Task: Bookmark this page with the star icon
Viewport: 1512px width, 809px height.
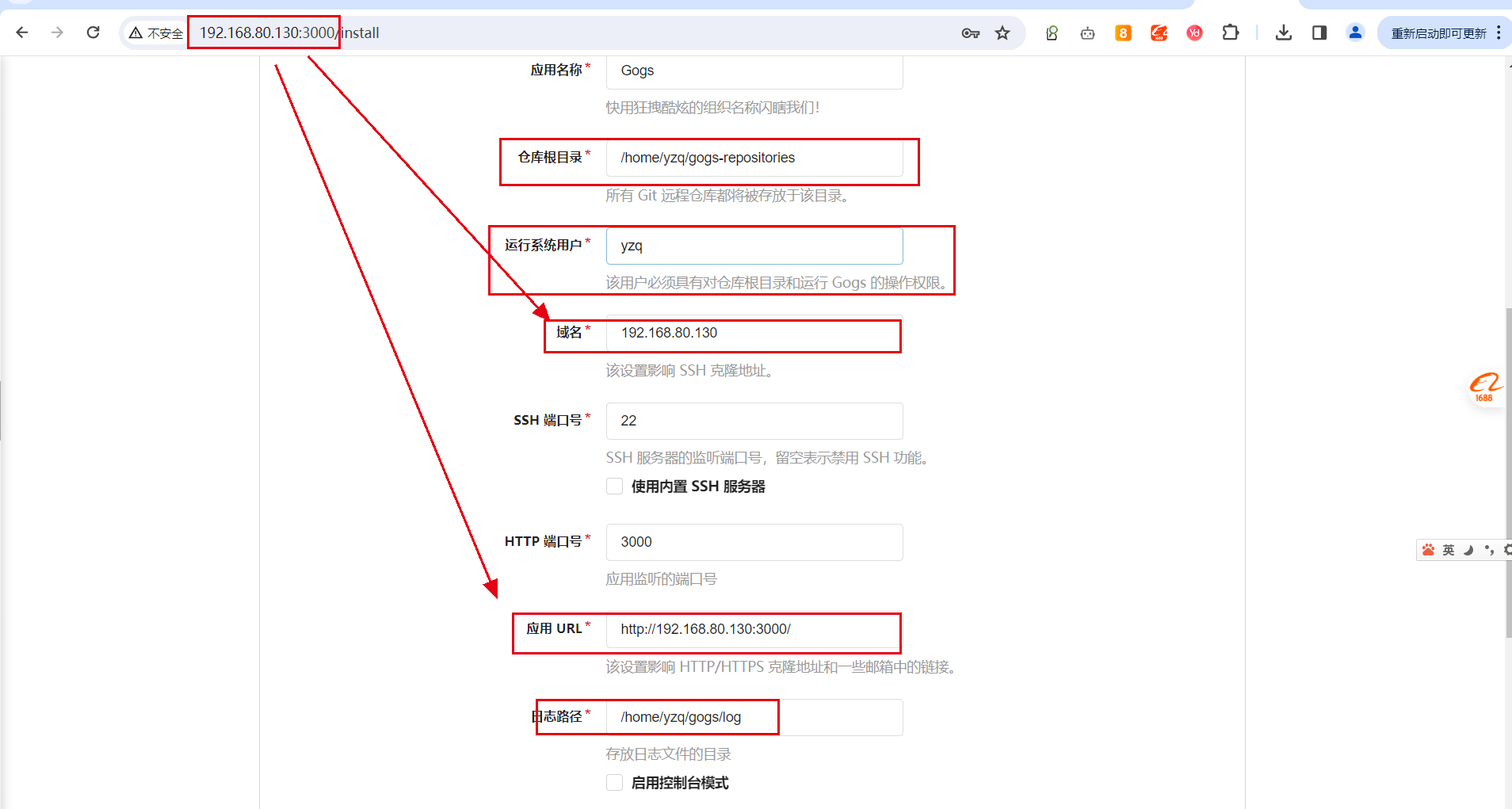Action: (x=1002, y=33)
